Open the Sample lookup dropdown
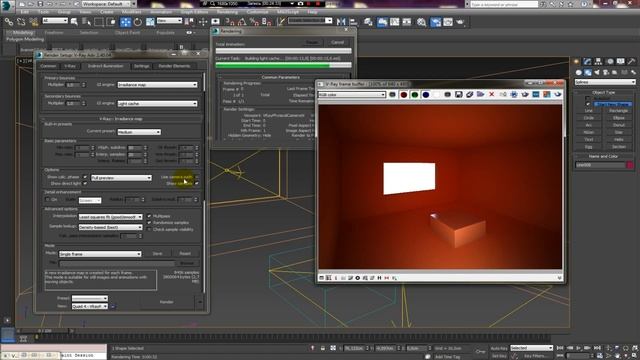The width and height of the screenshot is (640, 360). (110, 227)
